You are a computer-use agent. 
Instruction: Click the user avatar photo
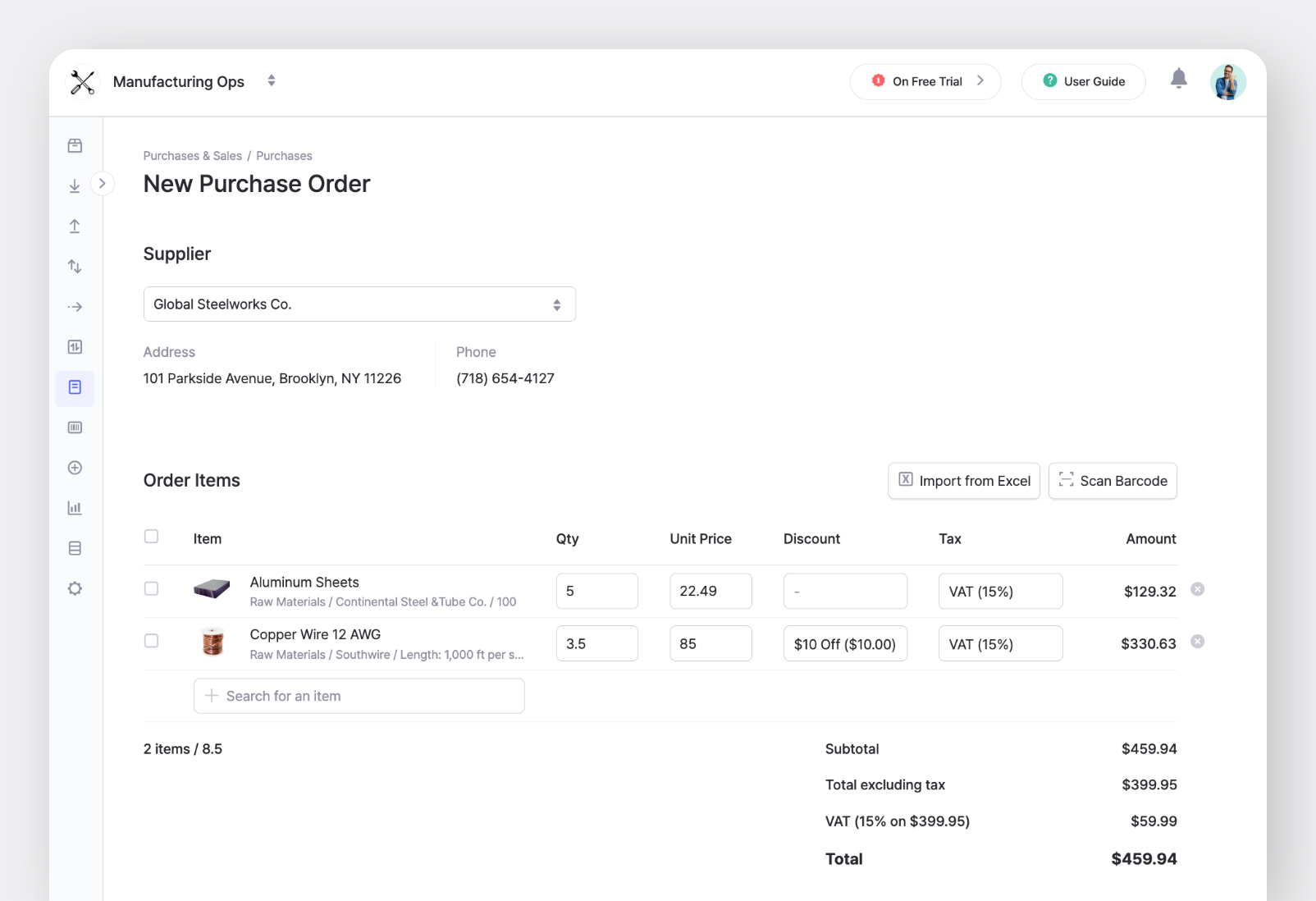[1227, 80]
